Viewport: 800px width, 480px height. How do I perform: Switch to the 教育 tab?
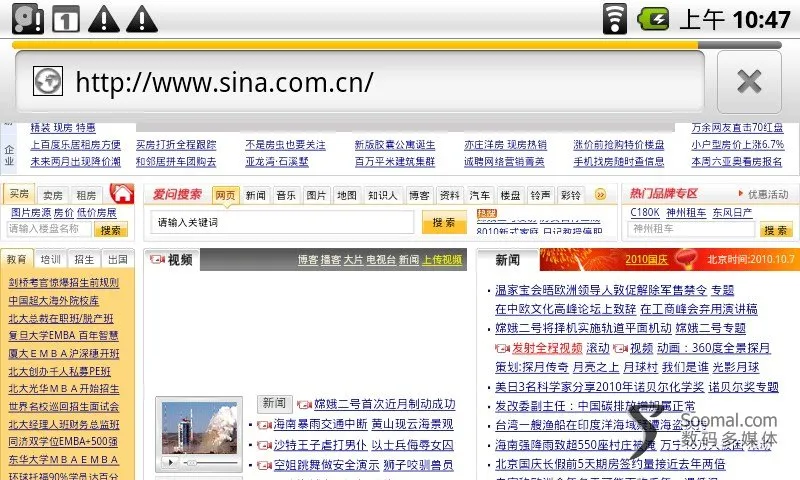(17, 259)
